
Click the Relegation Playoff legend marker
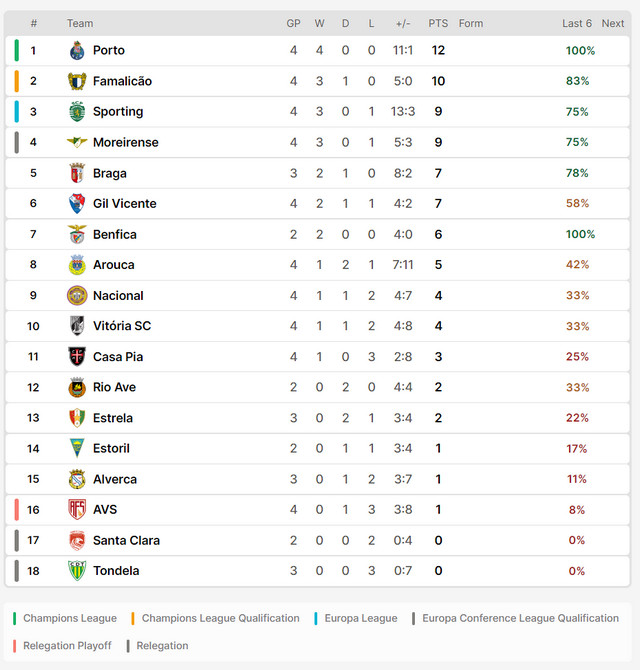15,646
